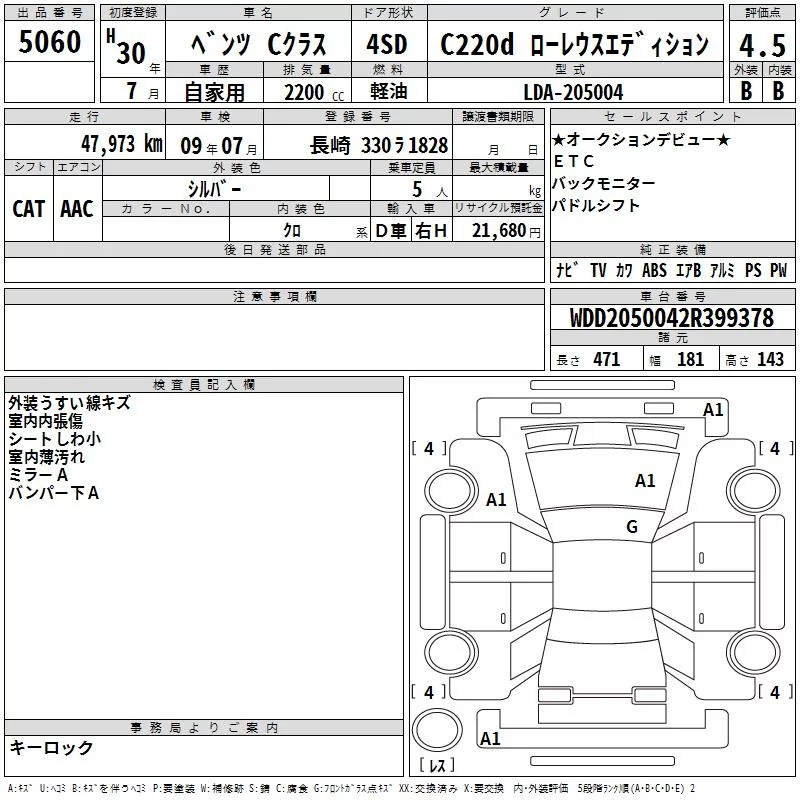This screenshot has height=800, width=800.
Task: Click the star-marked オークションデビュー sales point
Action: 641,138
